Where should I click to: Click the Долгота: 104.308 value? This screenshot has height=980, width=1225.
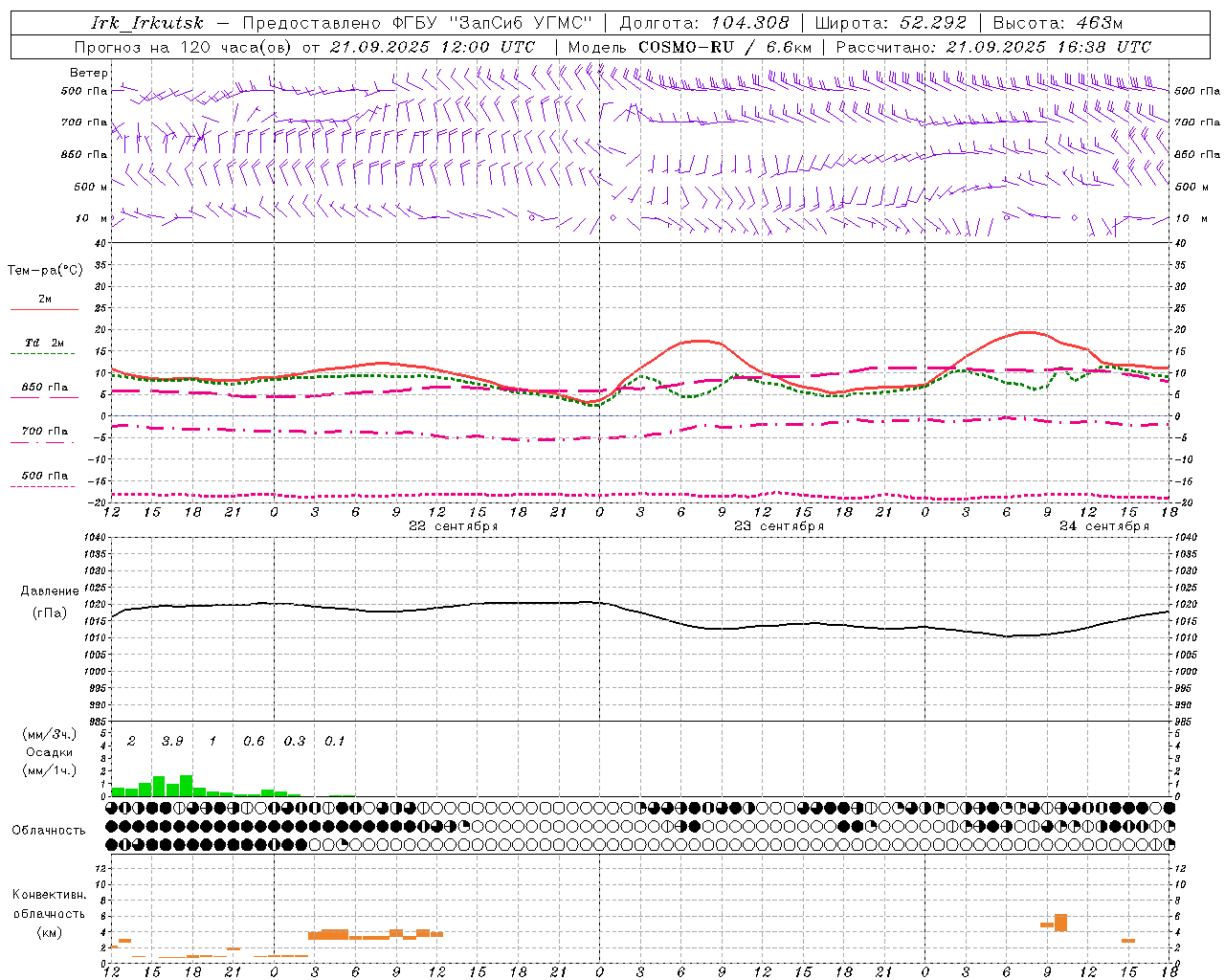[704, 23]
